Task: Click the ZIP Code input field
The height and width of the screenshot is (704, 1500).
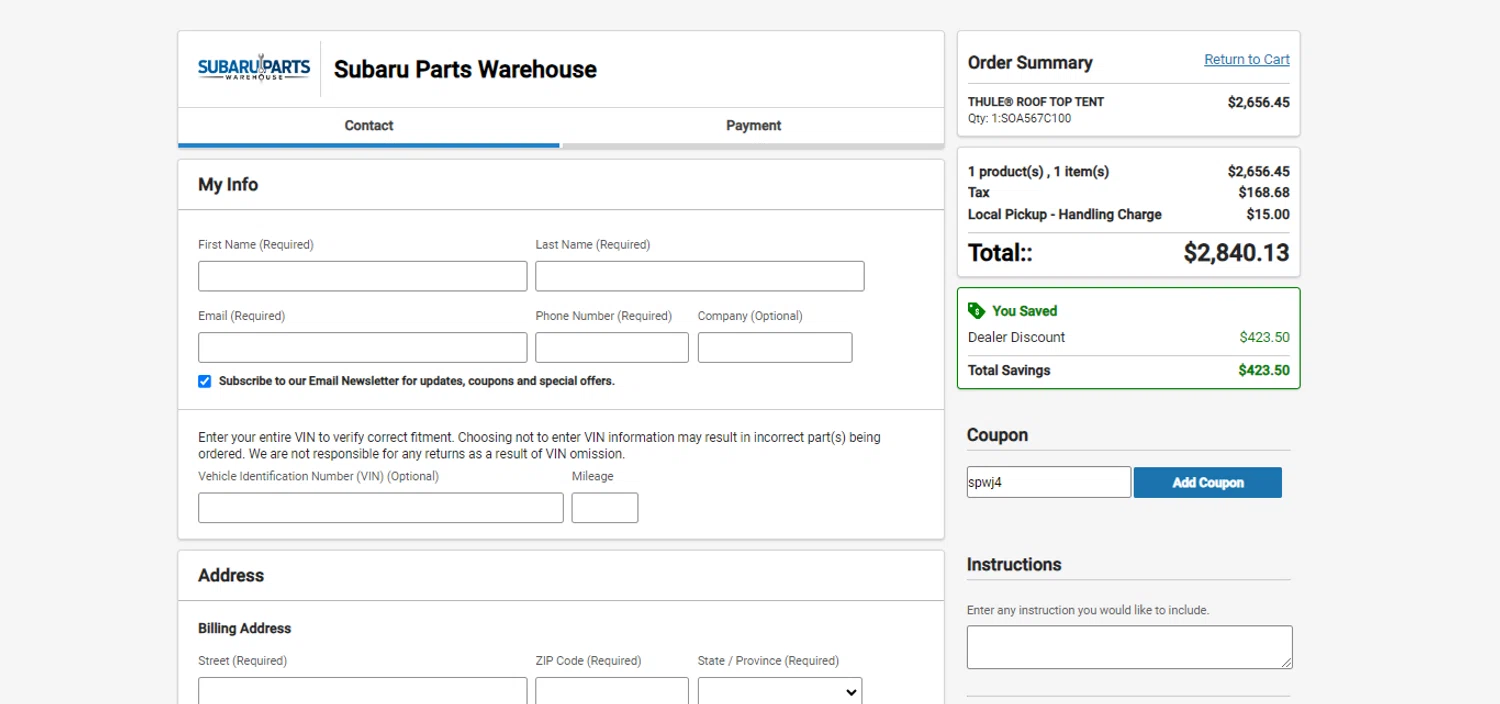Action: coord(612,691)
